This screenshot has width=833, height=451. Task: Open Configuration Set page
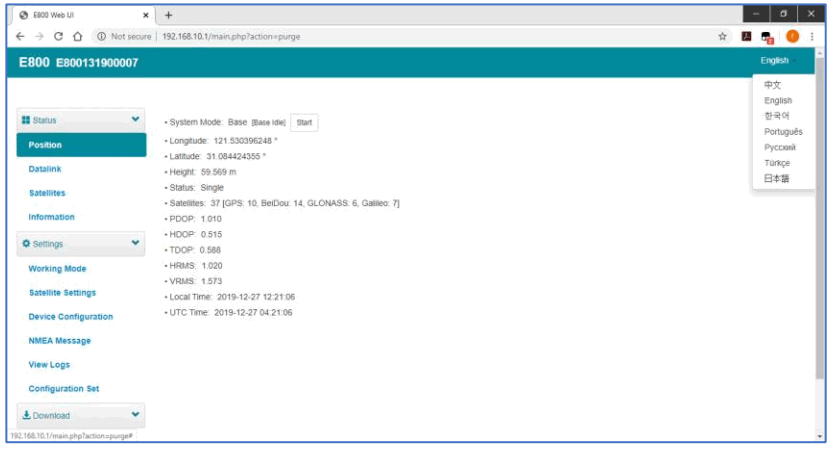[64, 388]
